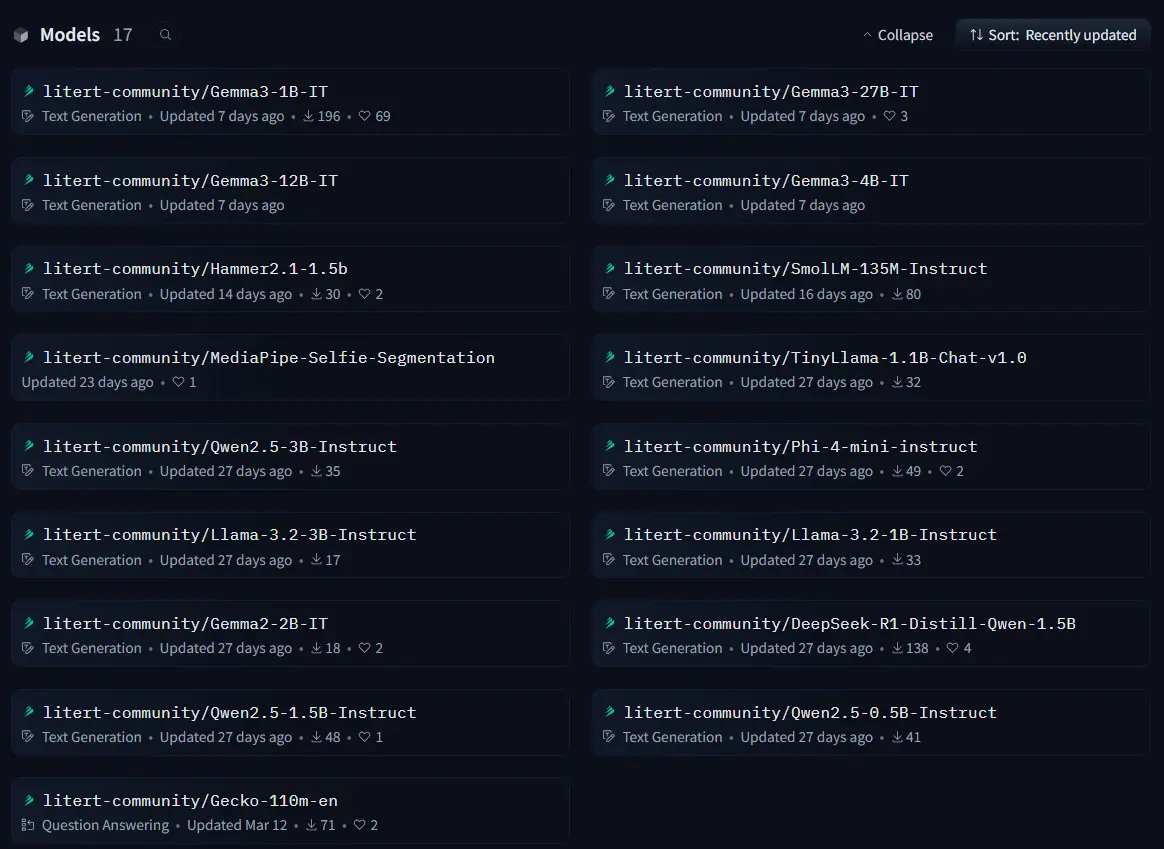
Task: Open the models search magnifier icon
Action: click(x=166, y=35)
